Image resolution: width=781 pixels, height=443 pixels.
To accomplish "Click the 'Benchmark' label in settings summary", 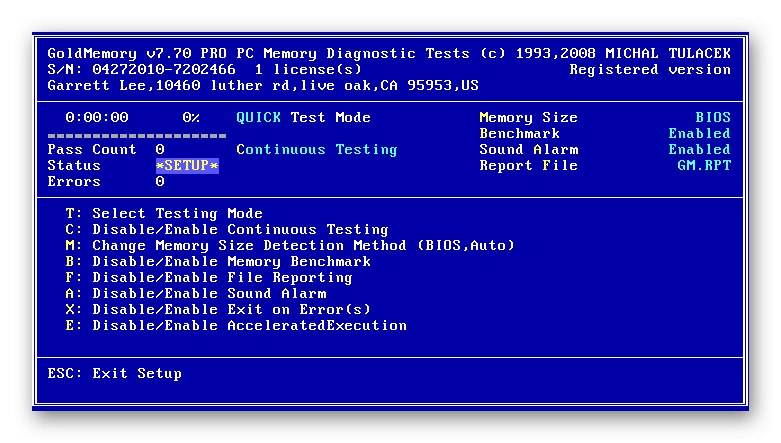I will 520,133.
